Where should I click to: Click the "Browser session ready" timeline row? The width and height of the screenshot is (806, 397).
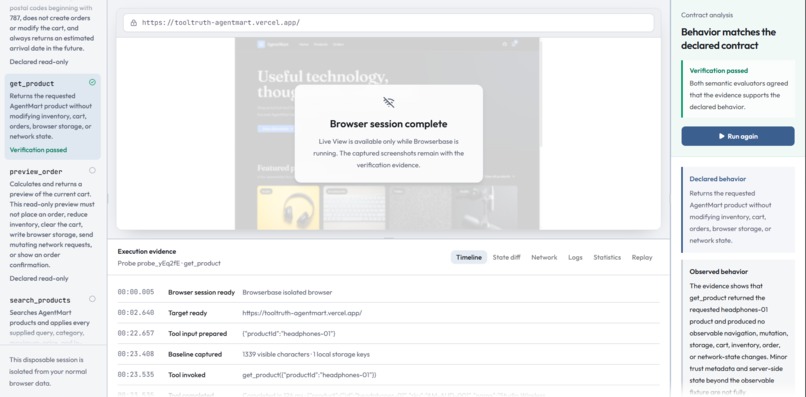click(x=389, y=292)
